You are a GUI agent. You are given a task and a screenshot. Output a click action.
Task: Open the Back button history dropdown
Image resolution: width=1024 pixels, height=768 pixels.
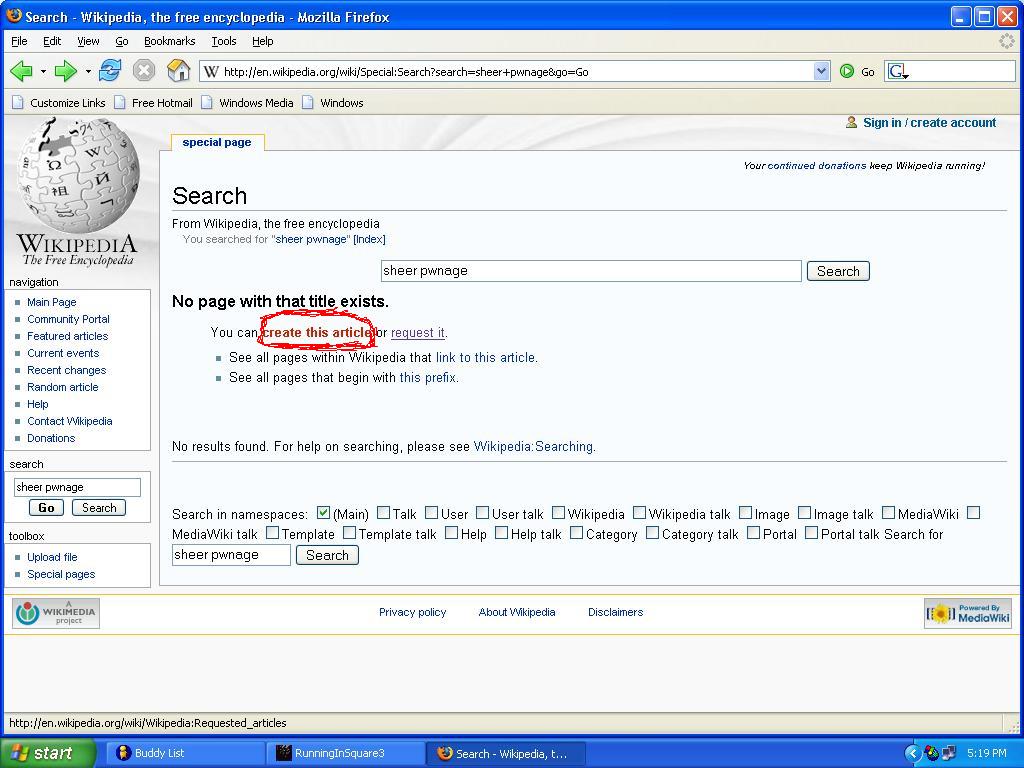(43, 71)
